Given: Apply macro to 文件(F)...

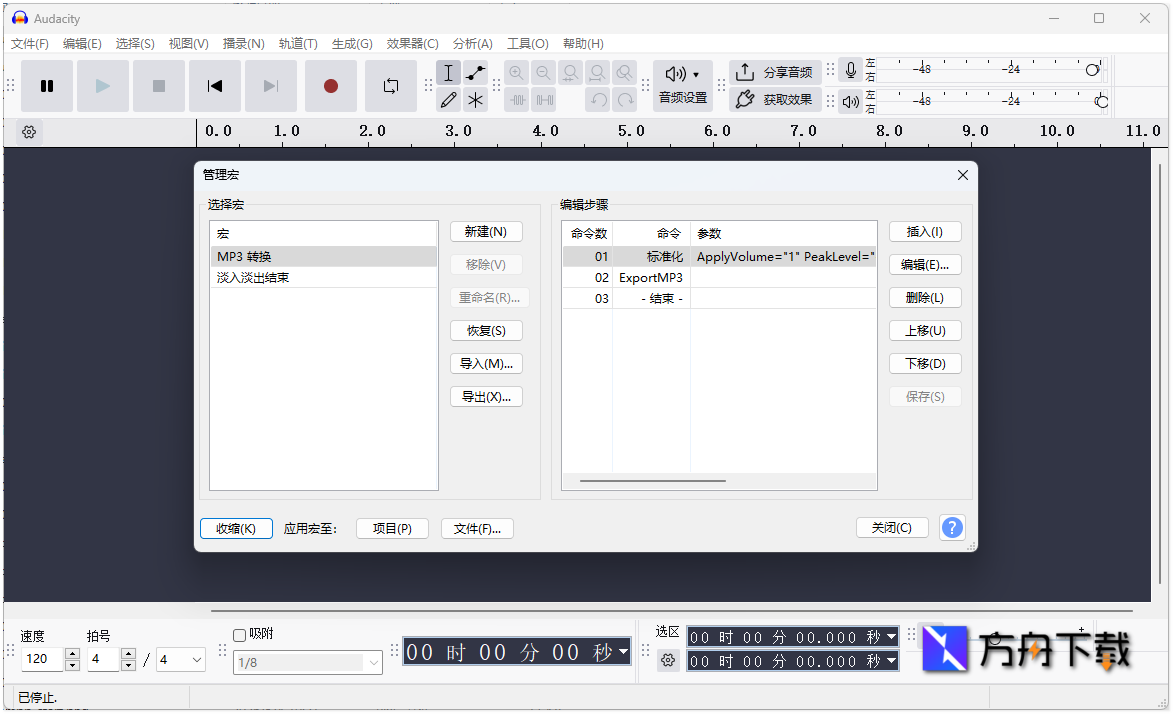Looking at the screenshot, I should pos(477,528).
